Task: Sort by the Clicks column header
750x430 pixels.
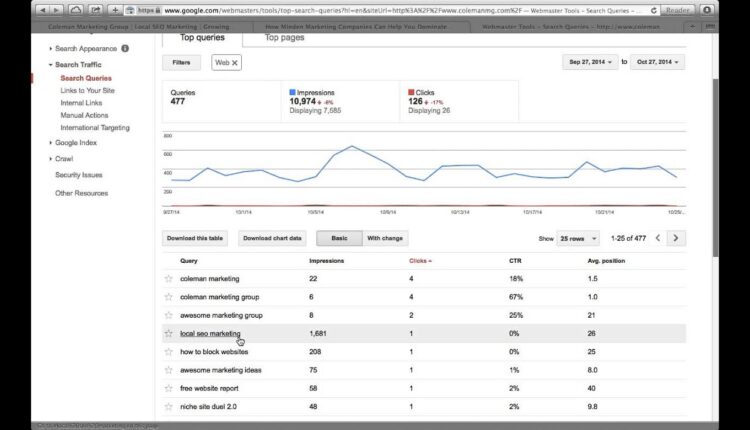Action: pos(420,261)
